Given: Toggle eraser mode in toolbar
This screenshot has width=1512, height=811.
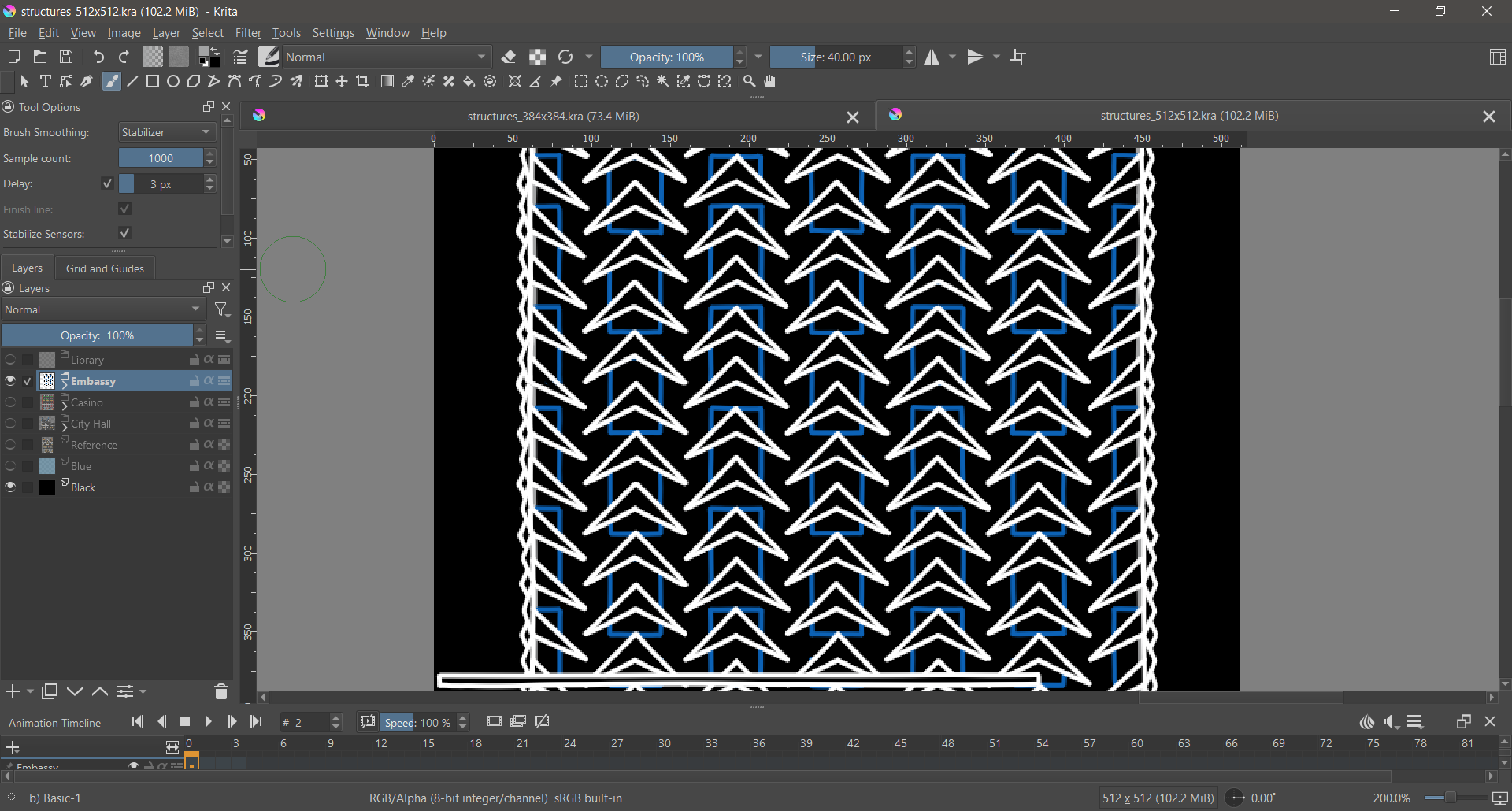Looking at the screenshot, I should (x=509, y=57).
